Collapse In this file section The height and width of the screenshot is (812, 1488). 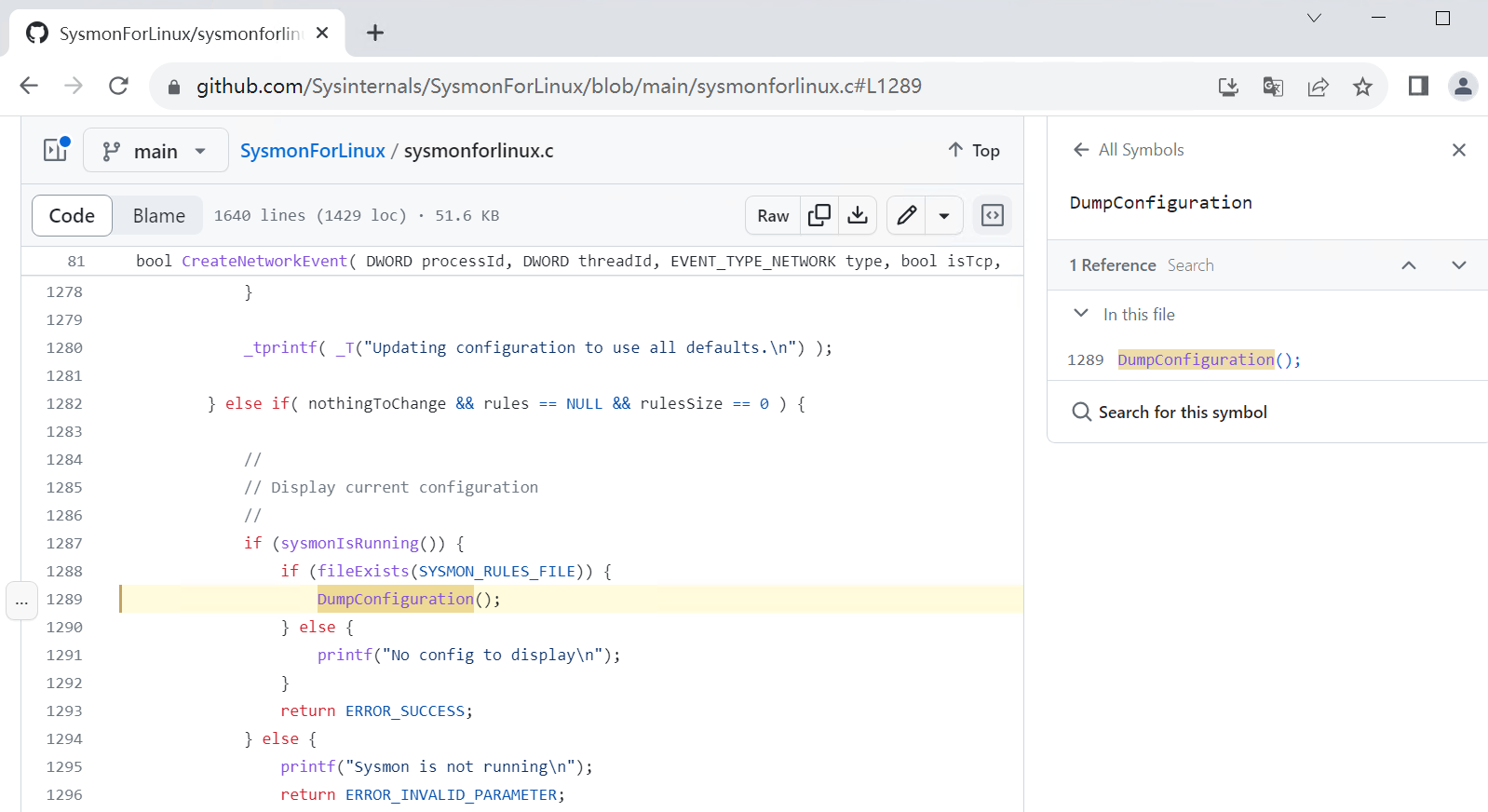click(x=1081, y=314)
